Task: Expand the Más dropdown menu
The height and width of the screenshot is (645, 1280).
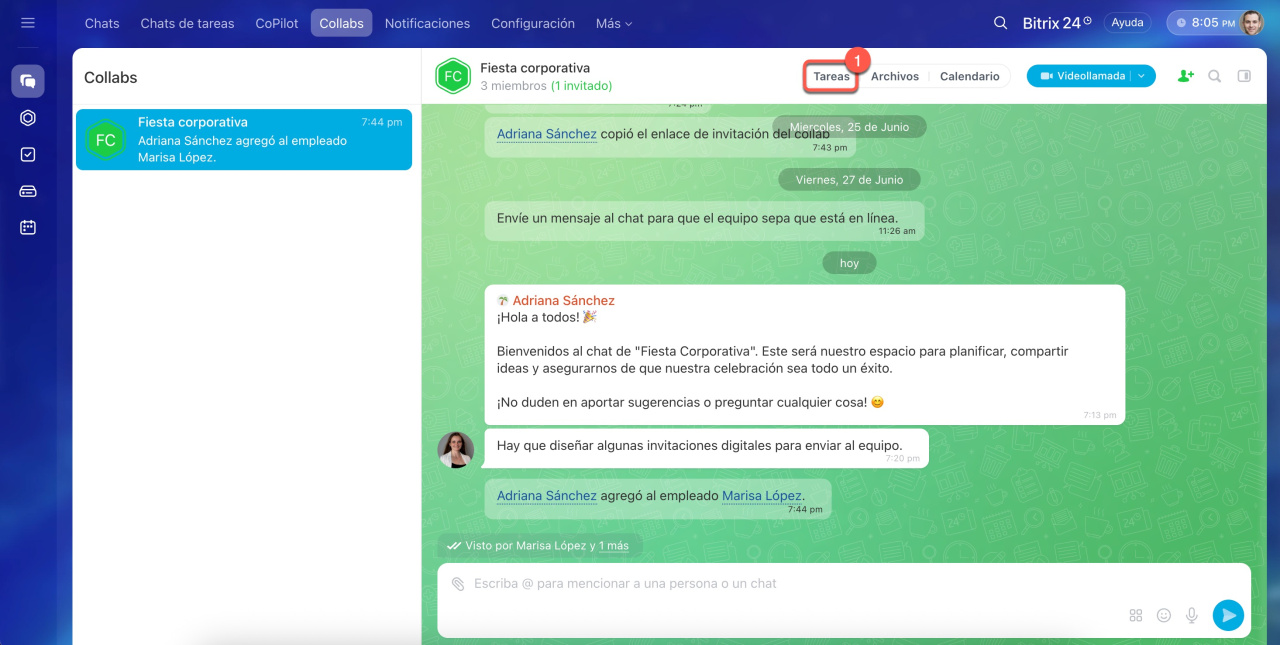Action: click(x=614, y=23)
